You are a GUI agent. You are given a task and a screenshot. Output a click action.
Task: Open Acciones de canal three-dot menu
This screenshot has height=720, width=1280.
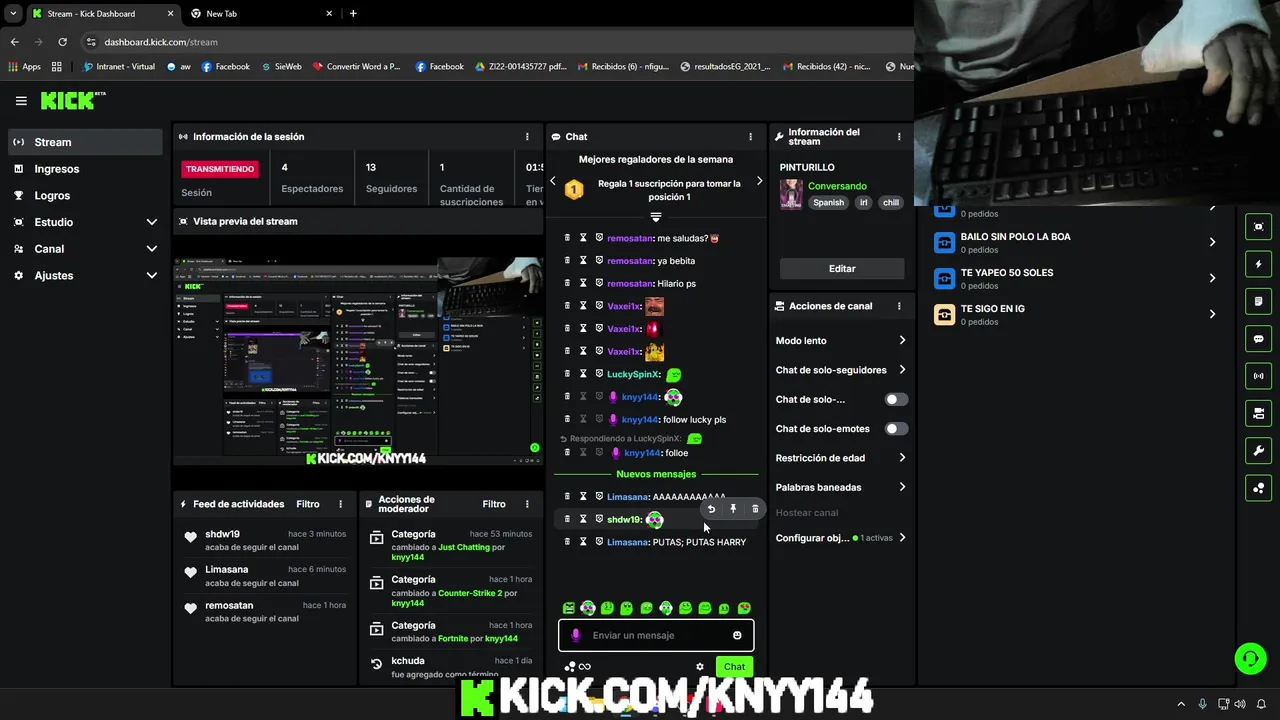tap(899, 306)
